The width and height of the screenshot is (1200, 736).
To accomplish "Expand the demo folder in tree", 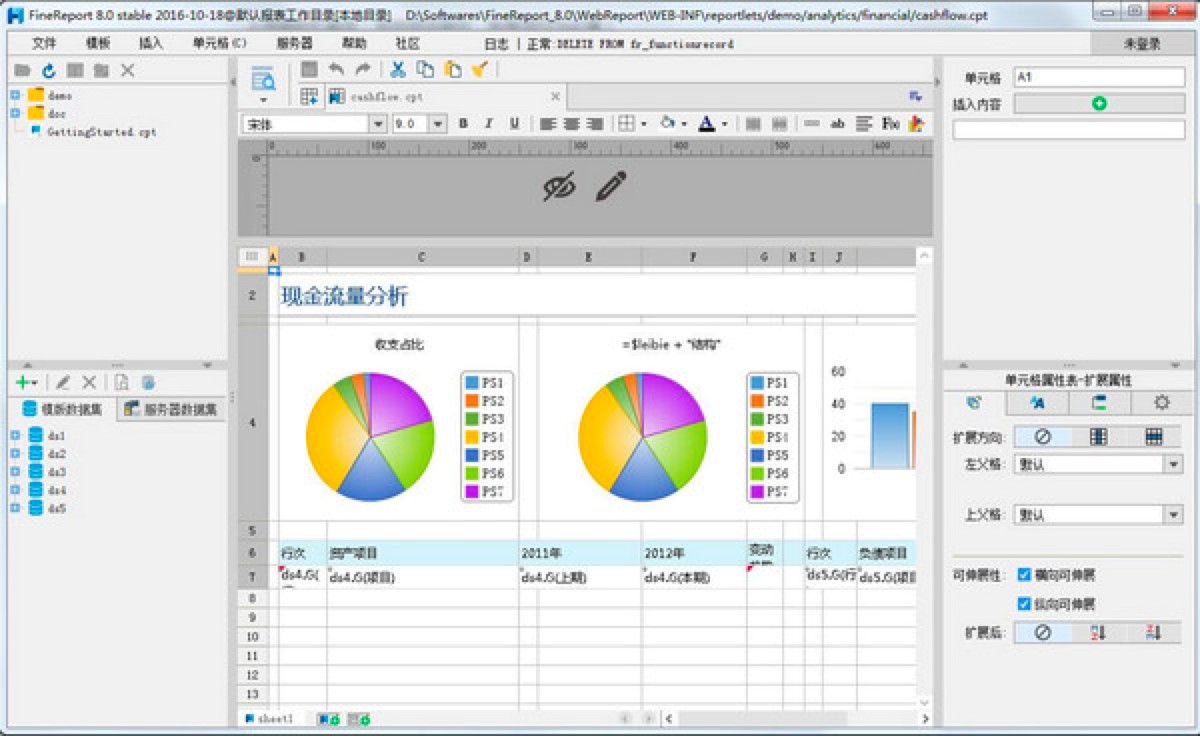I will 15,95.
